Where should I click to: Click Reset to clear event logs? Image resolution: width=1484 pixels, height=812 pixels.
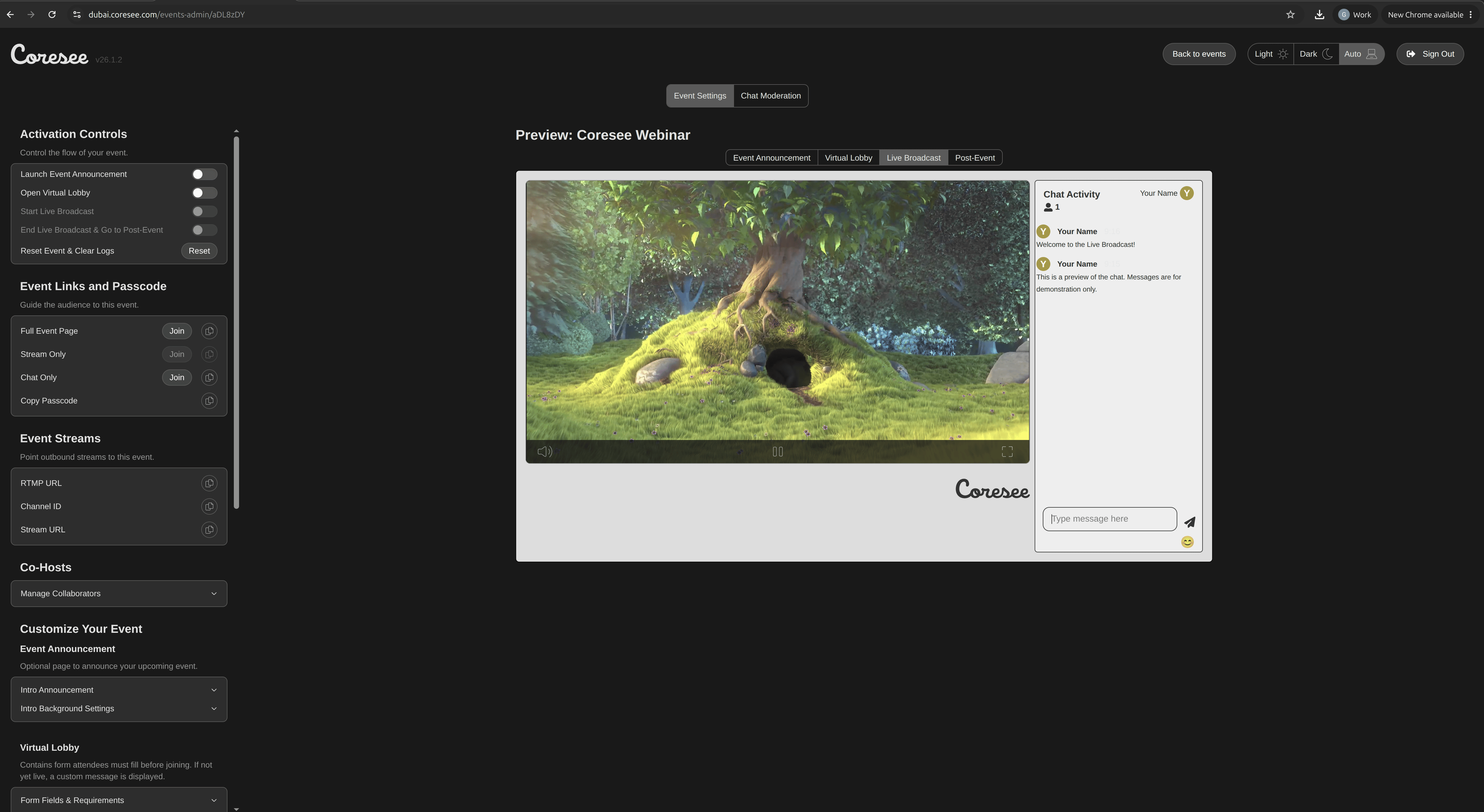coord(199,251)
